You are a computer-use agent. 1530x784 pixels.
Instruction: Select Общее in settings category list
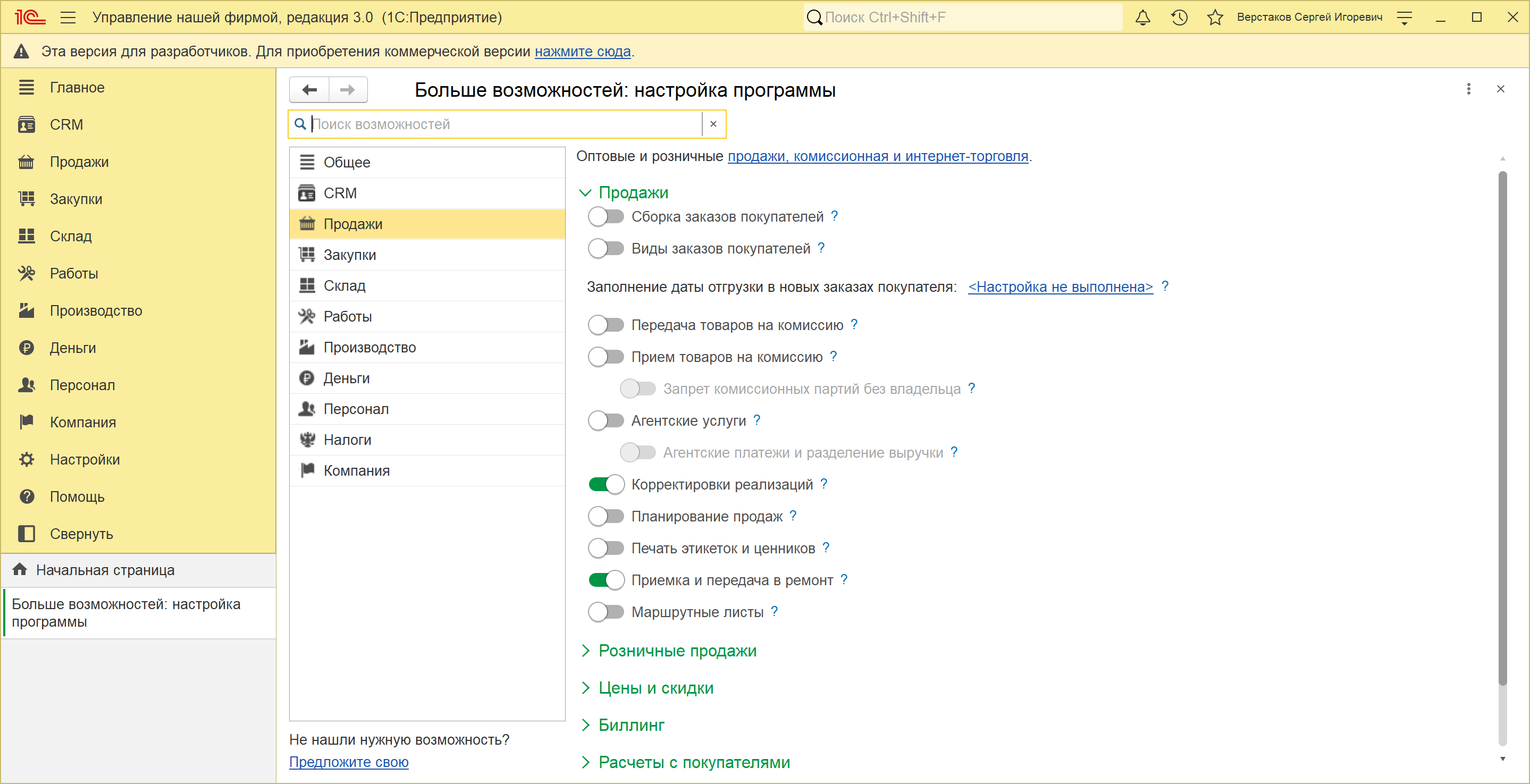pos(427,162)
